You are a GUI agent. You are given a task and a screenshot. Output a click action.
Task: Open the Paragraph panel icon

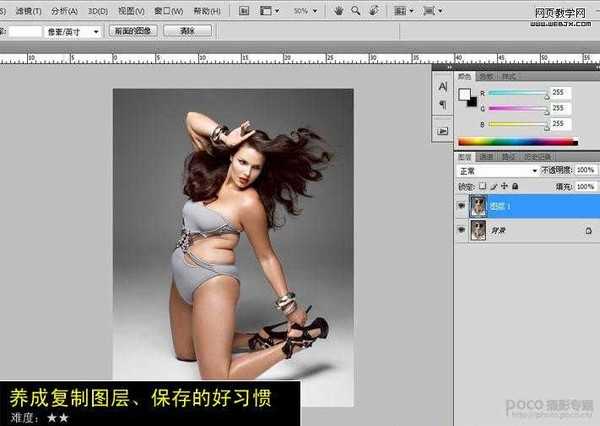[x=442, y=105]
